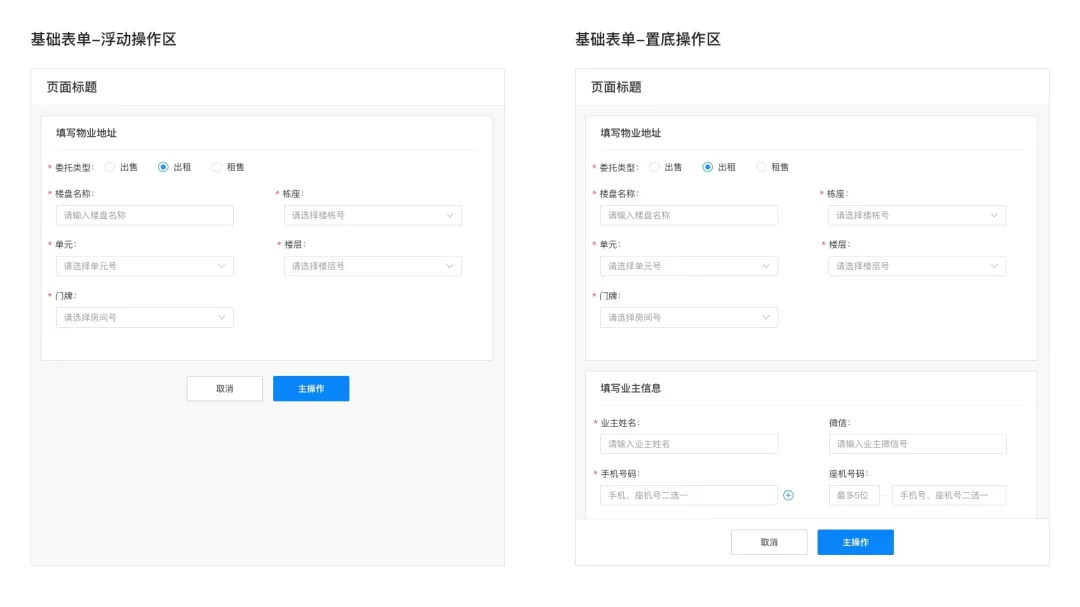The width and height of the screenshot is (1080, 607).
Task: Click the 微信 input field
Action: pos(917,444)
